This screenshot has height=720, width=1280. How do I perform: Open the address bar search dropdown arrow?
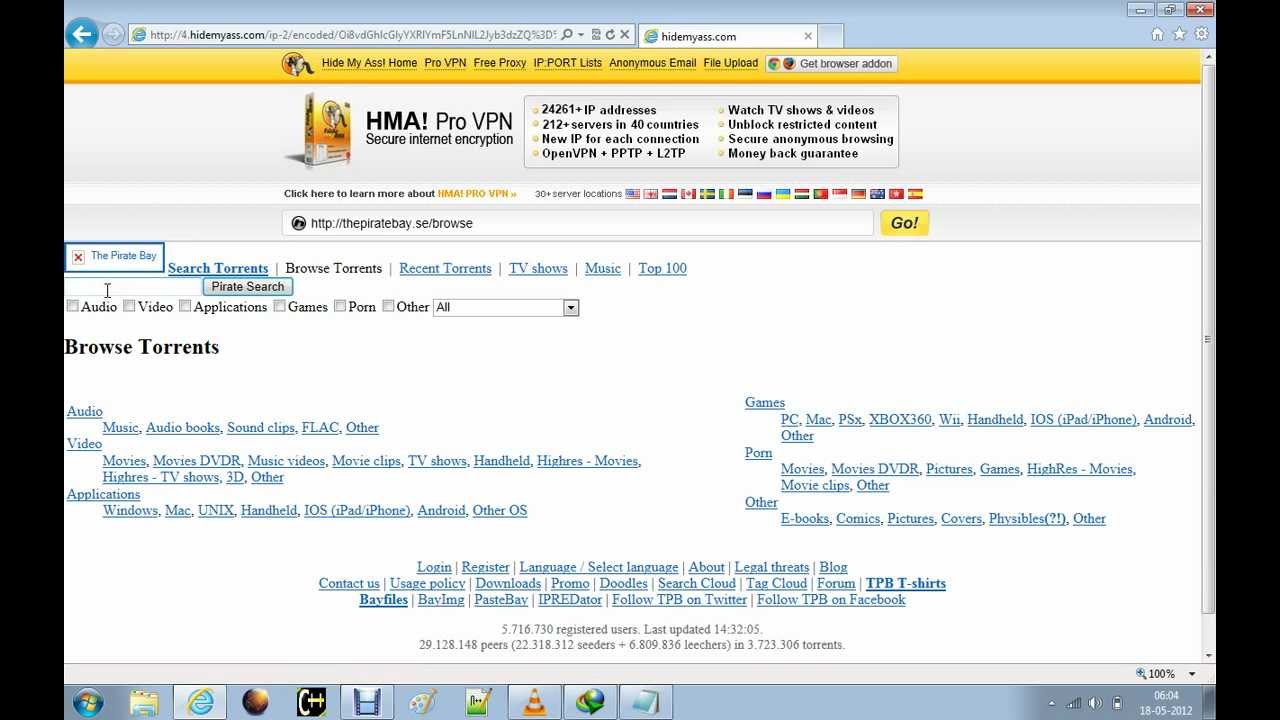pyautogui.click(x=581, y=34)
